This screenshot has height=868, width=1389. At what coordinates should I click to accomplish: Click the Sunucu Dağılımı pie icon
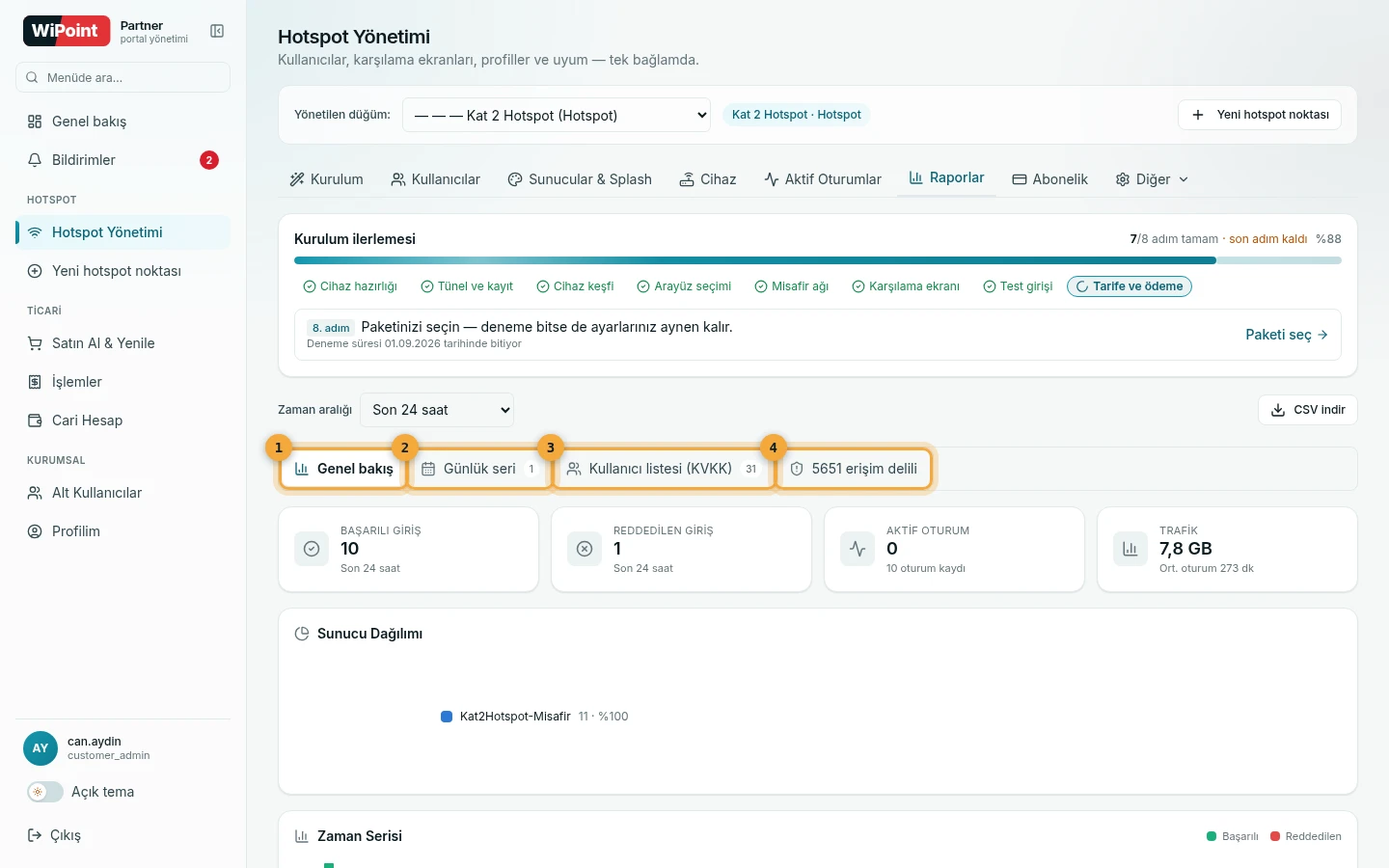pos(302,634)
